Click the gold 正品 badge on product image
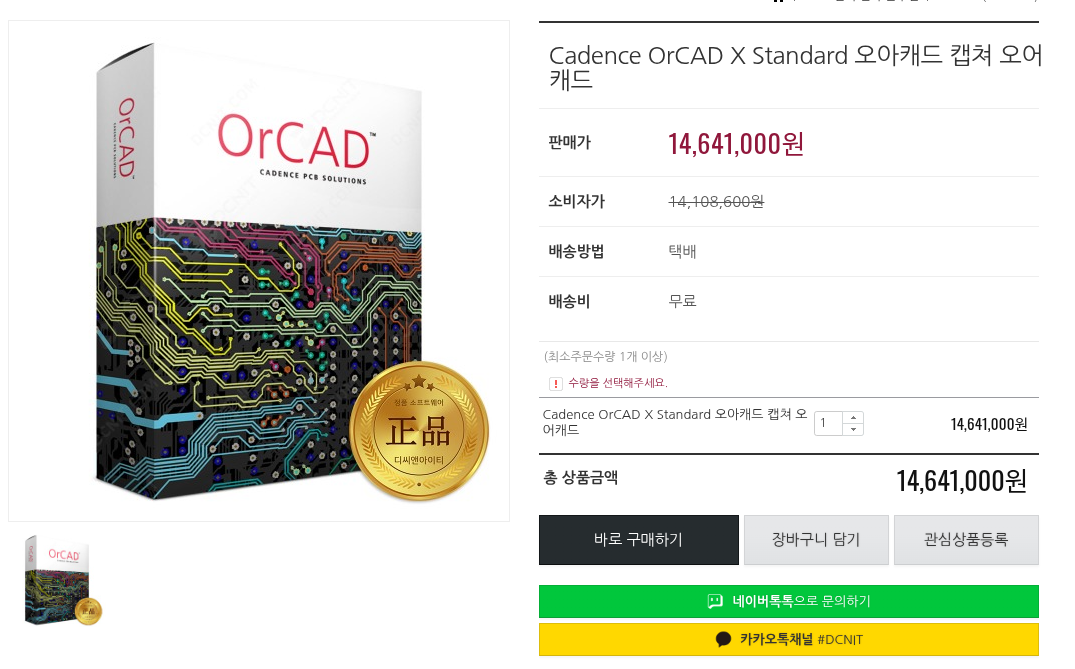The image size is (1075, 669). tap(419, 431)
